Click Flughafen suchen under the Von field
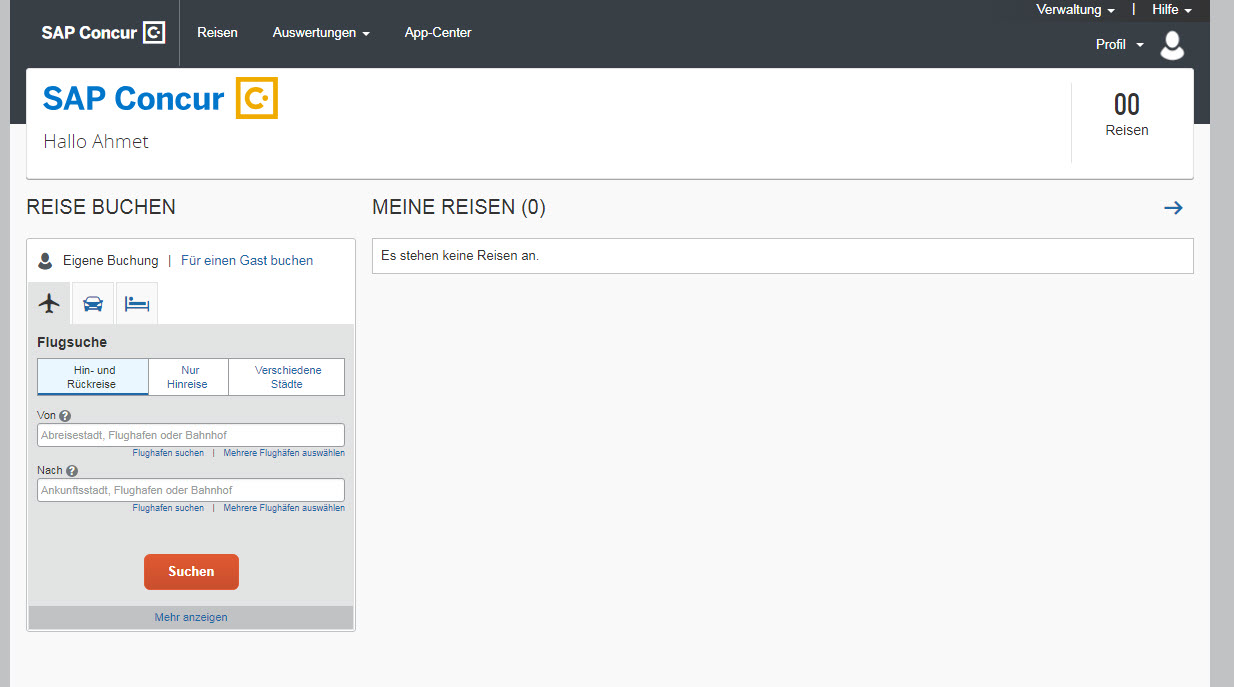Viewport: 1234px width, 687px height. point(168,453)
